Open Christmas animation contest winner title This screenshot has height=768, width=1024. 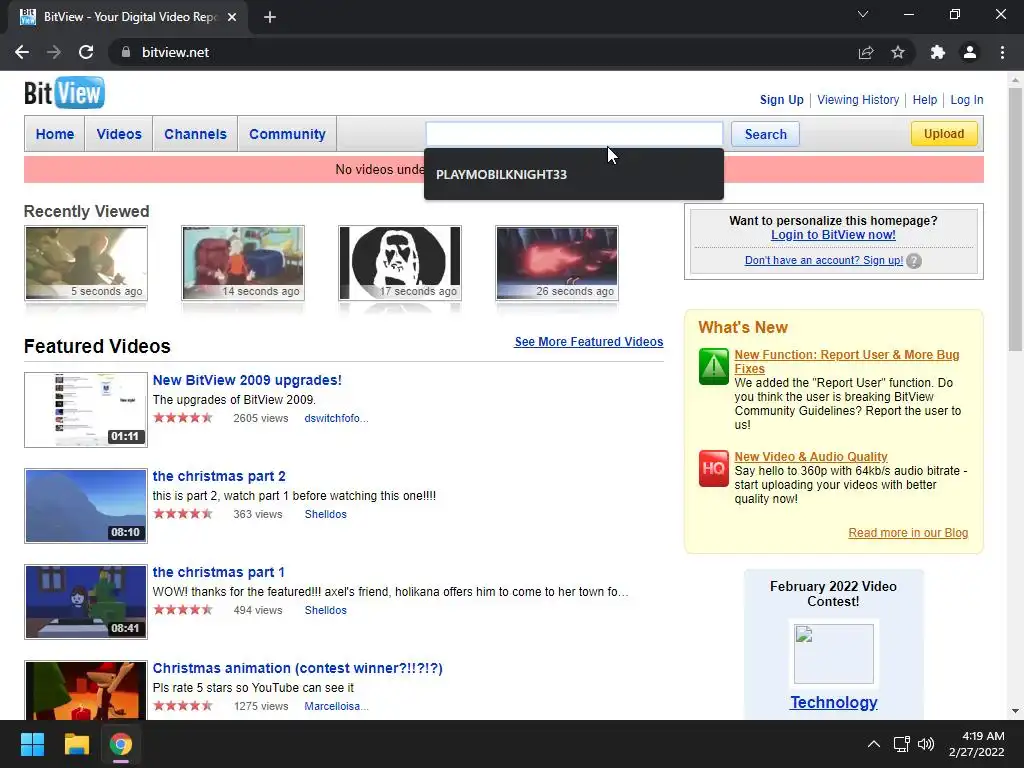tap(297, 668)
